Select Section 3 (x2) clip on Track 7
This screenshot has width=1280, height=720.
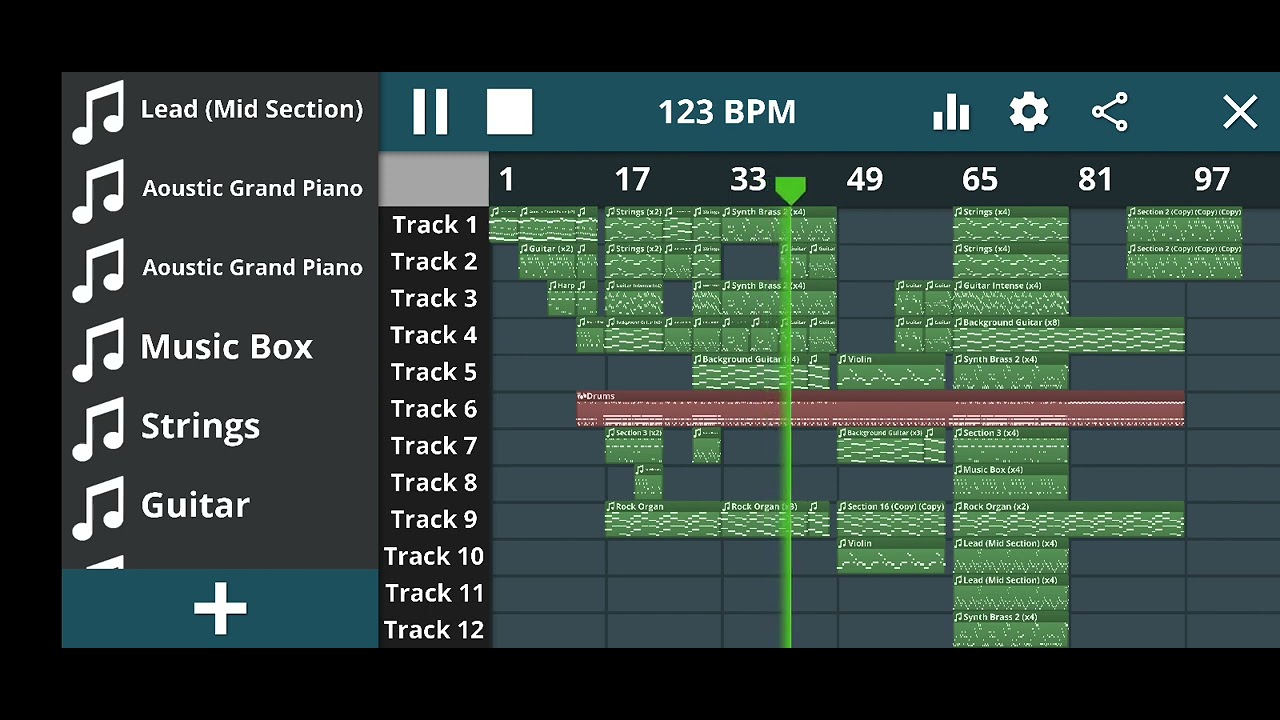click(x=634, y=446)
